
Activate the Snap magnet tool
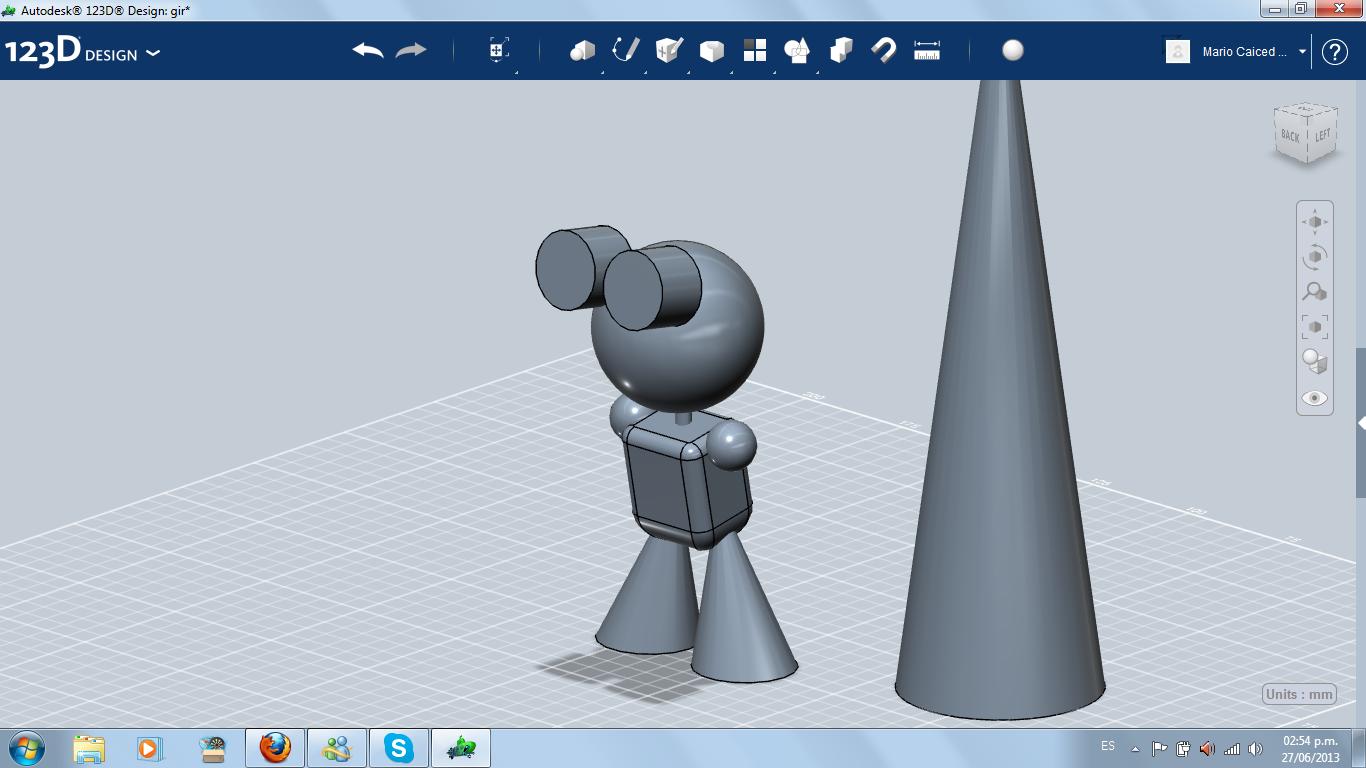[x=884, y=50]
